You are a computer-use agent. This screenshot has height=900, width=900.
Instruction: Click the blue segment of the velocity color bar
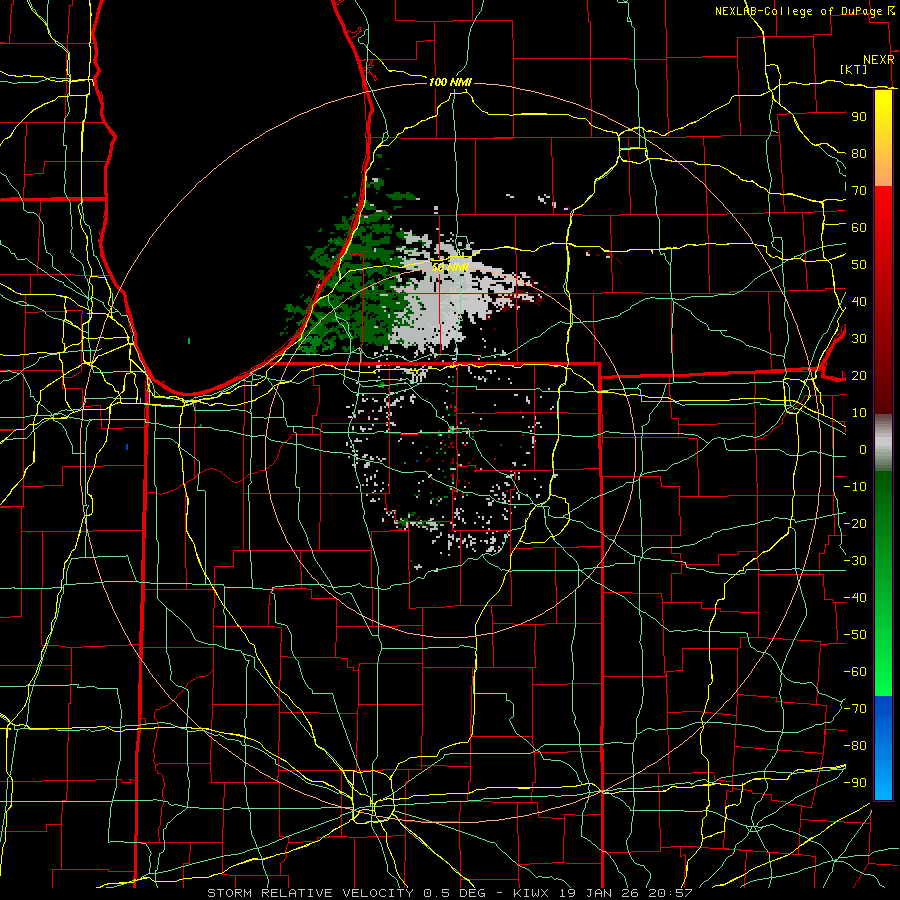click(x=883, y=748)
